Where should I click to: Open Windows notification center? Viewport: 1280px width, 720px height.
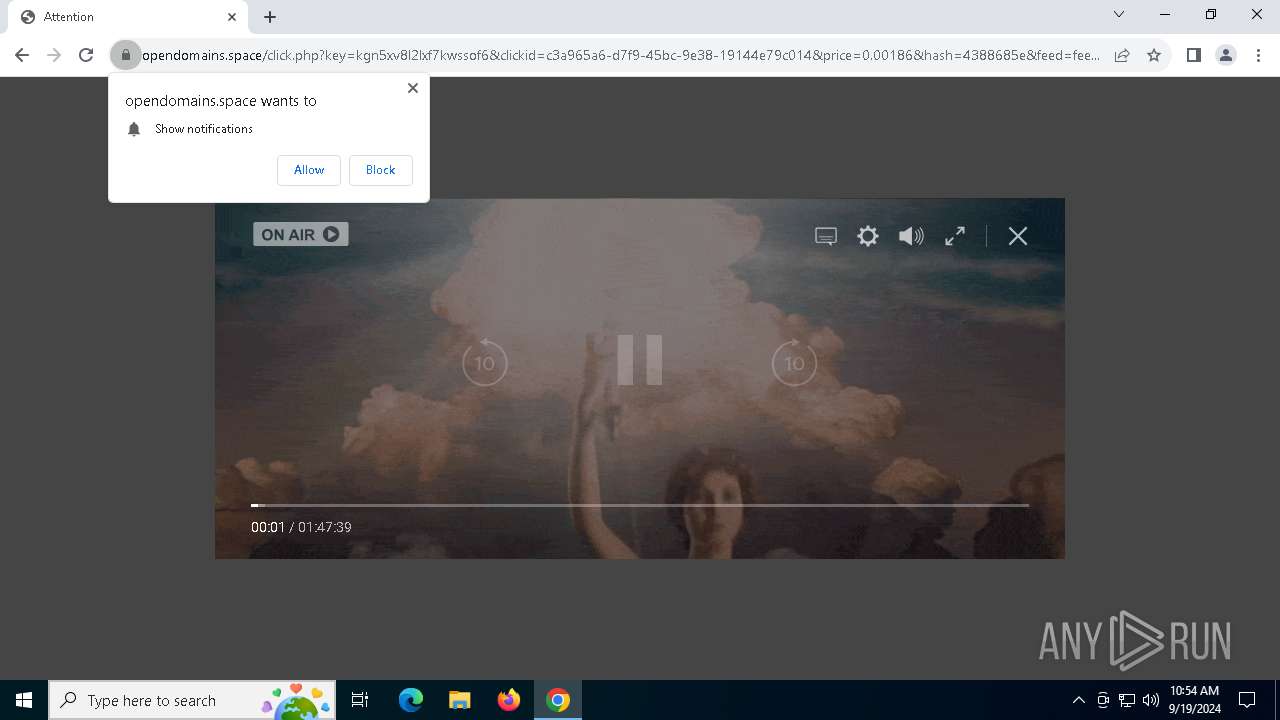(x=1247, y=700)
